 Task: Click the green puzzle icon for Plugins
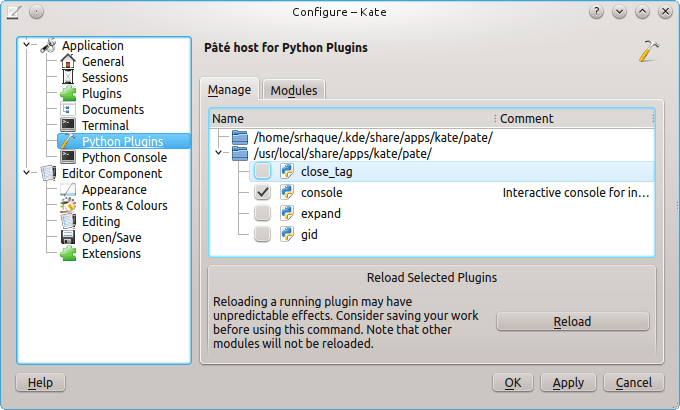coord(68,94)
